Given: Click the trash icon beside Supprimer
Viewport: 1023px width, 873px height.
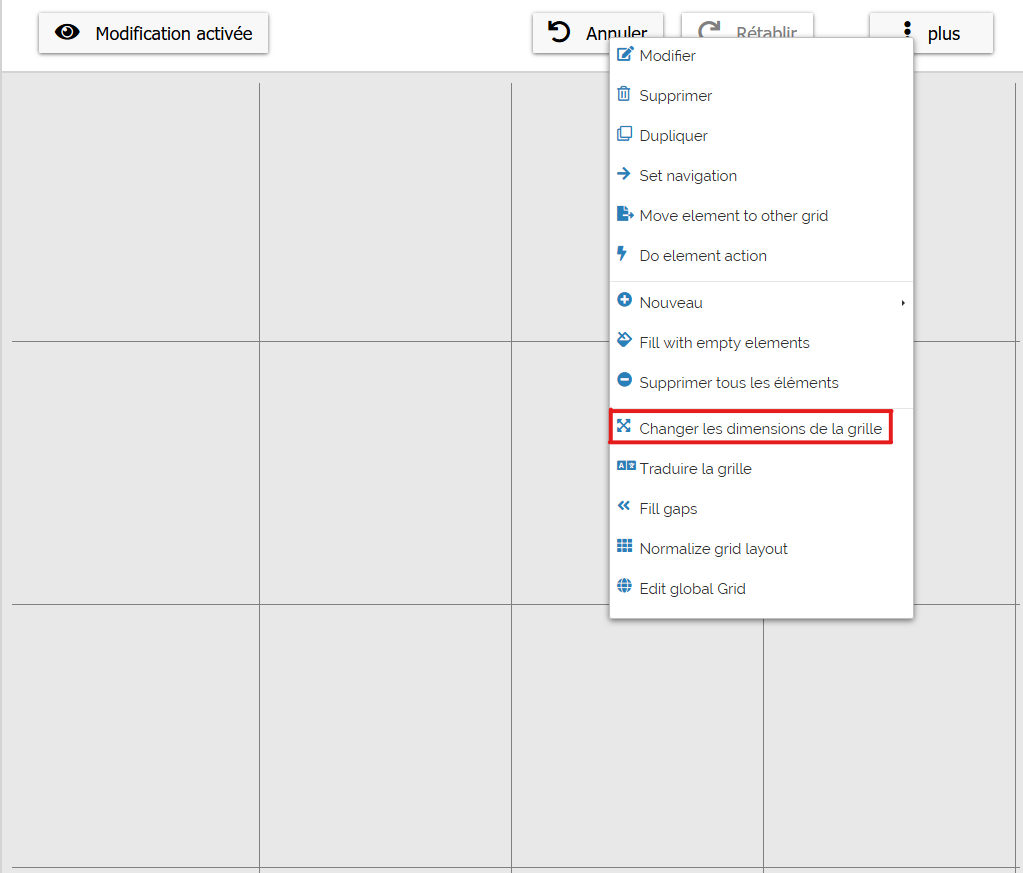Looking at the screenshot, I should (x=624, y=95).
